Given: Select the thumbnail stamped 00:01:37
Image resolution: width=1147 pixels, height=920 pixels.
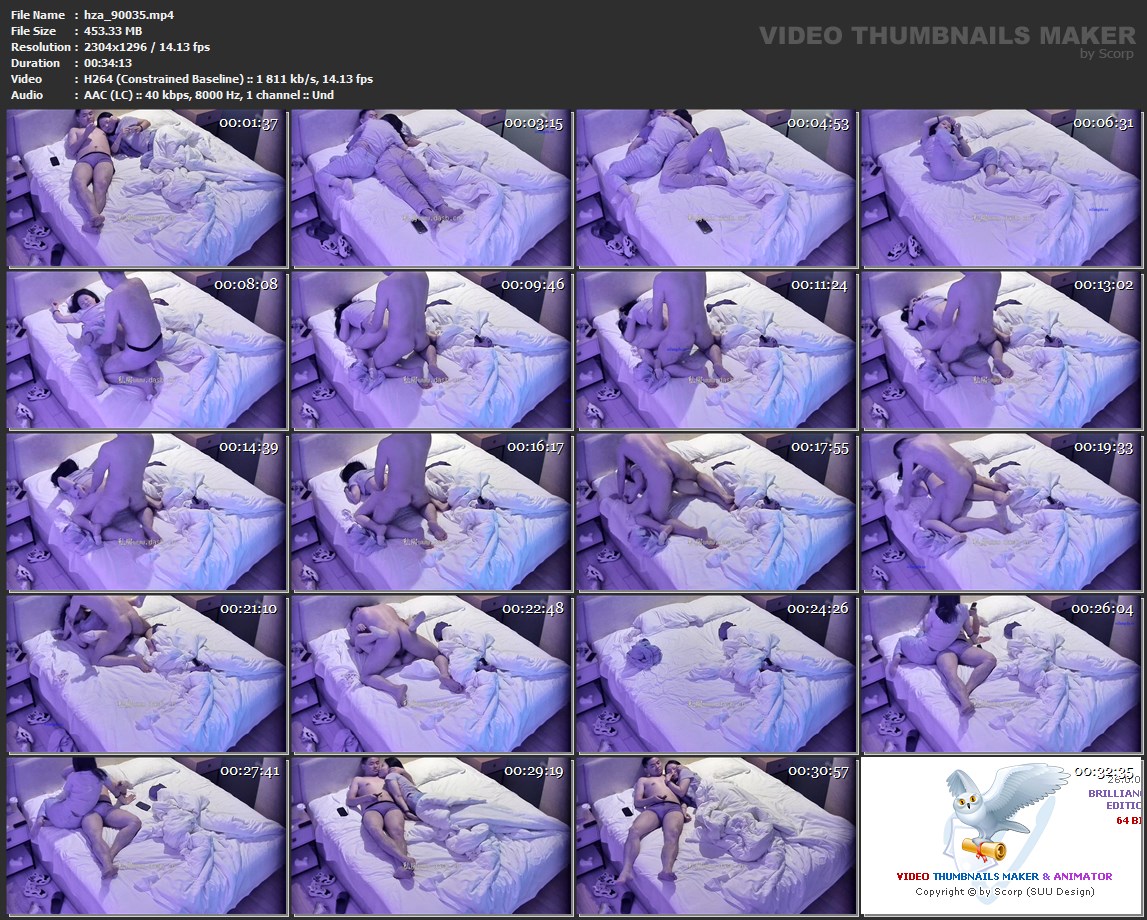Looking at the screenshot, I should (147, 188).
